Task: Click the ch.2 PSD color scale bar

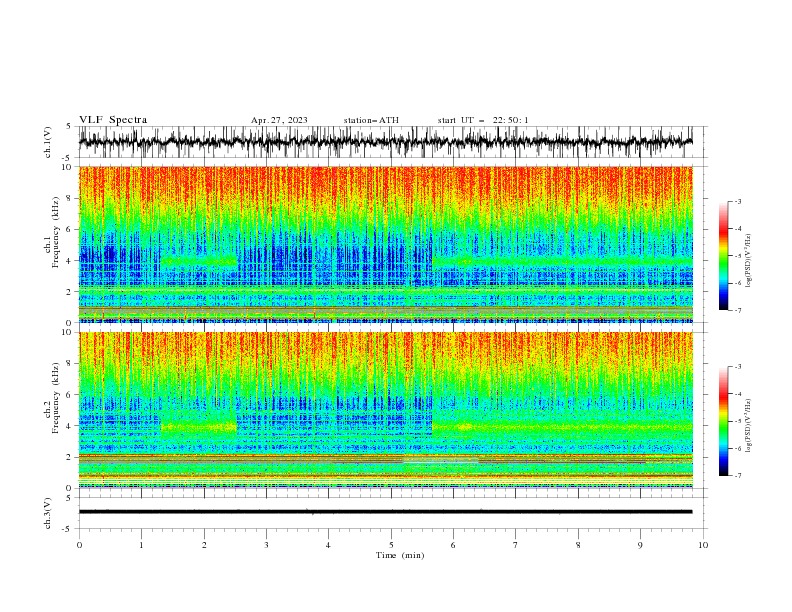Action: tap(724, 421)
